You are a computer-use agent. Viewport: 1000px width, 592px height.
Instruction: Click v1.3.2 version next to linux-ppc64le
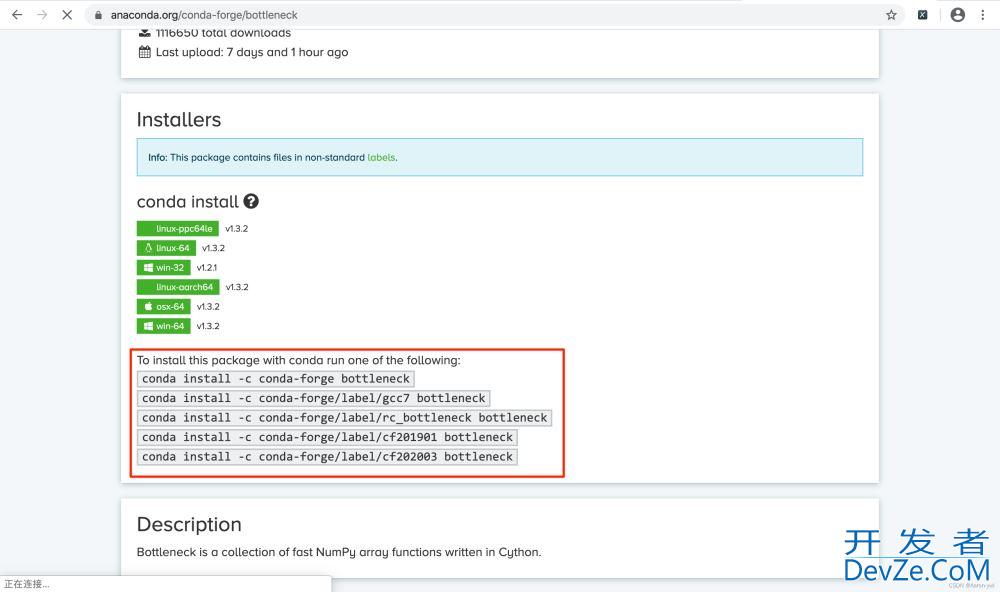(237, 228)
